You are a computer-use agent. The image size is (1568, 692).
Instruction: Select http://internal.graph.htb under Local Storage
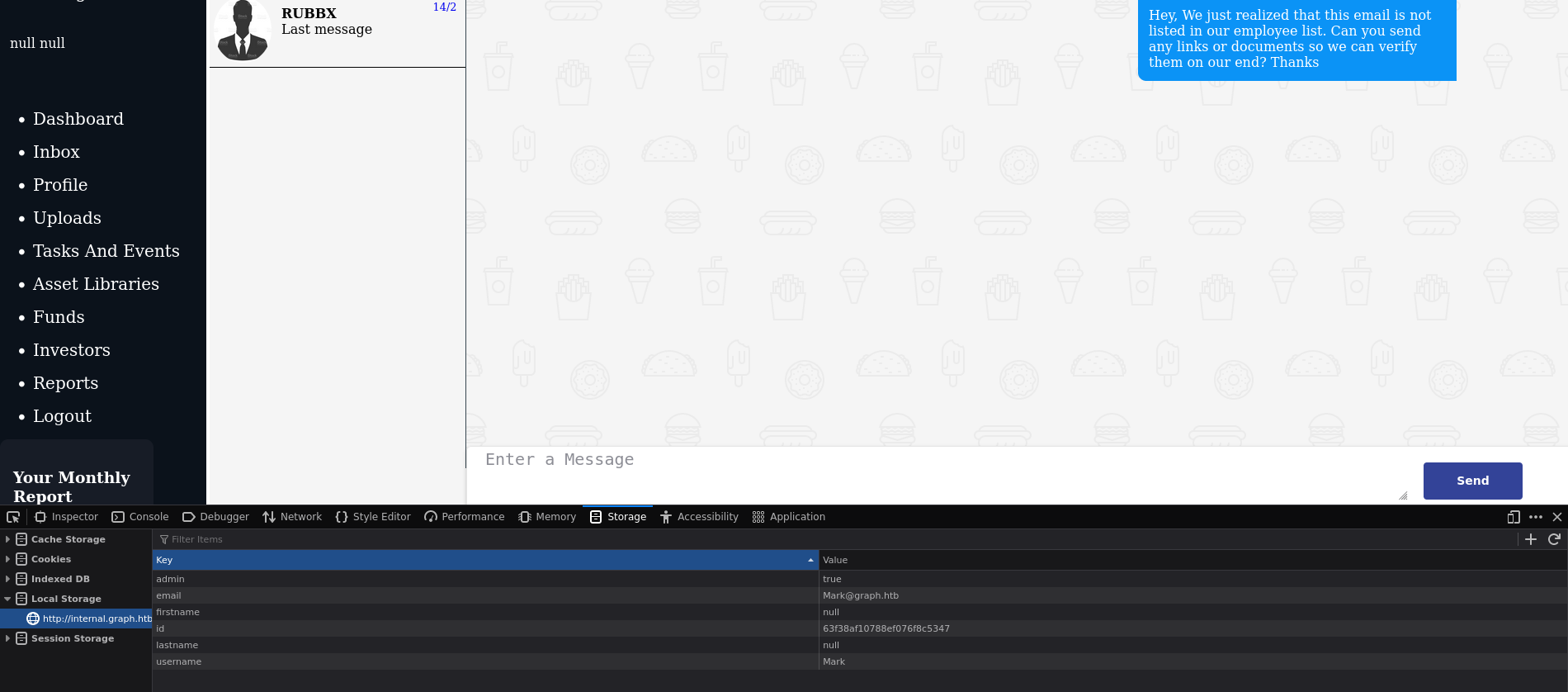point(96,619)
